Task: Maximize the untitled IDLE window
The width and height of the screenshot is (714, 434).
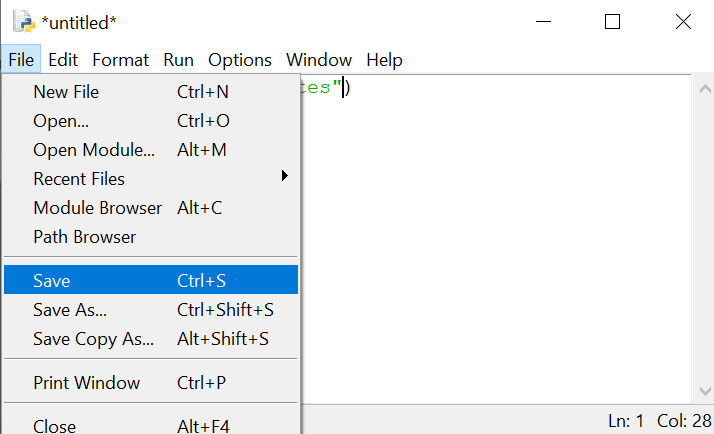Action: click(613, 22)
